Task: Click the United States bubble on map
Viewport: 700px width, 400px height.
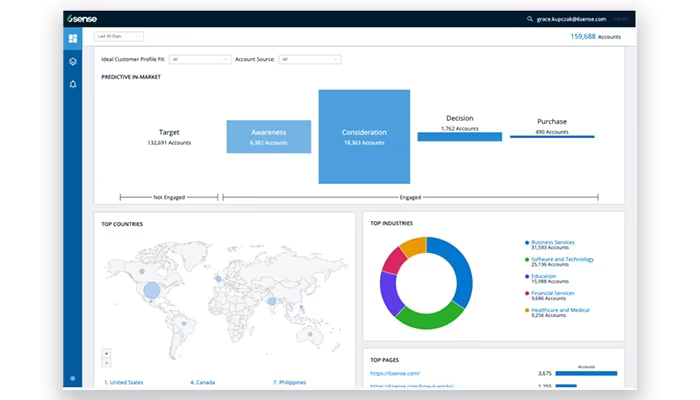Action: [x=152, y=290]
